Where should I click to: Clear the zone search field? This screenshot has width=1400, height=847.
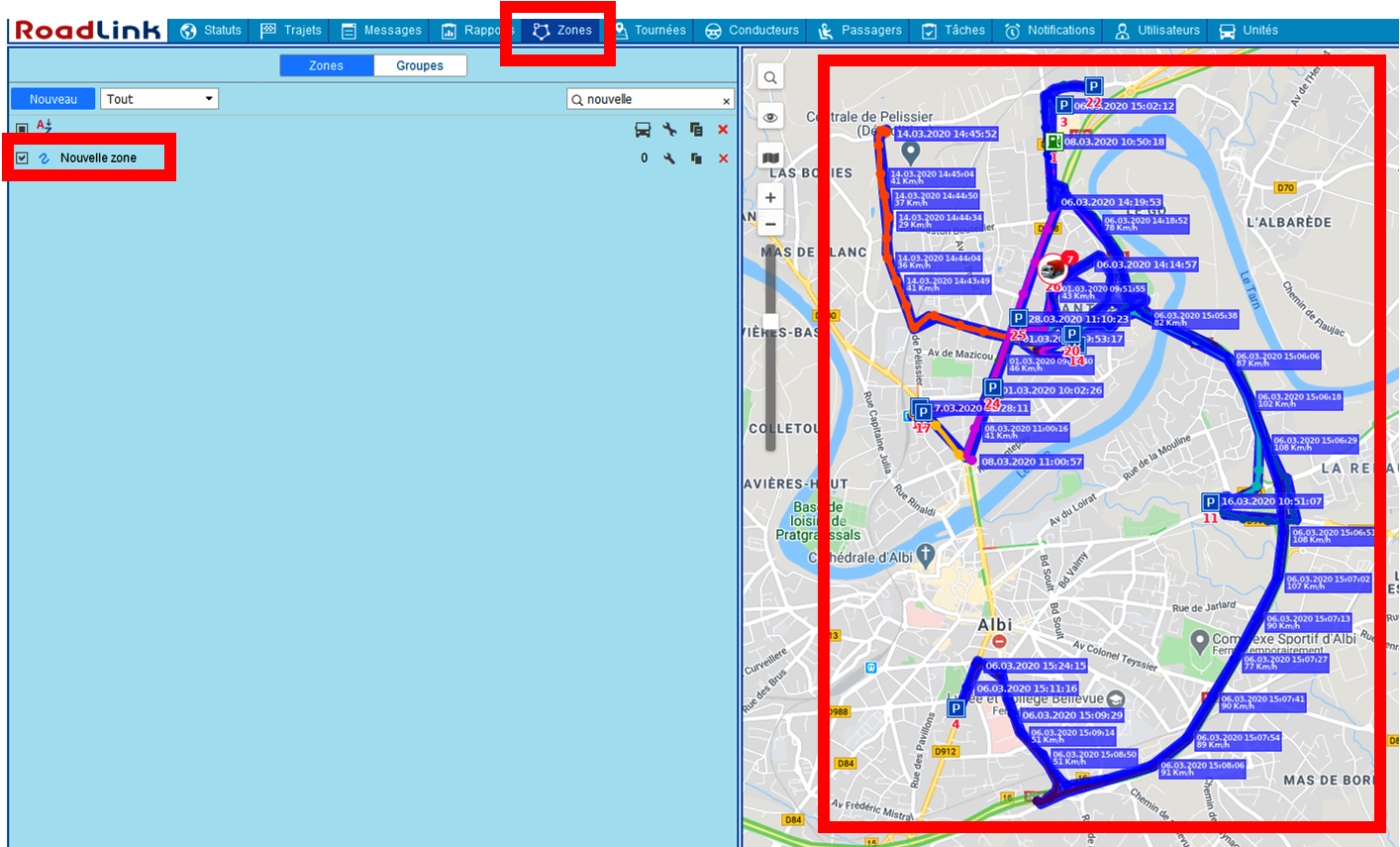(726, 101)
